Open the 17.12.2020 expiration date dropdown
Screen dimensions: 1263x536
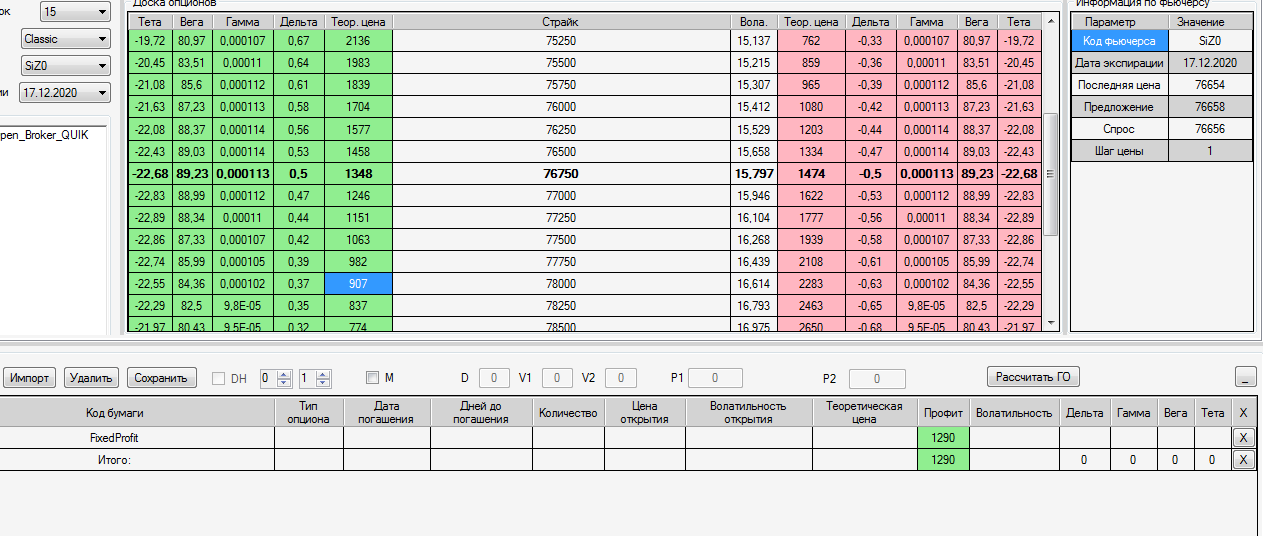tap(66, 93)
